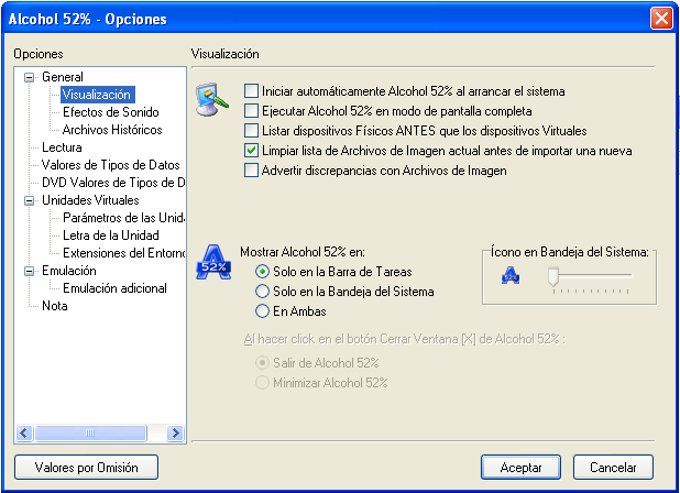Image resolution: width=680 pixels, height=493 pixels.
Task: Click tree scrollbar left arrow
Action: [x=24, y=433]
